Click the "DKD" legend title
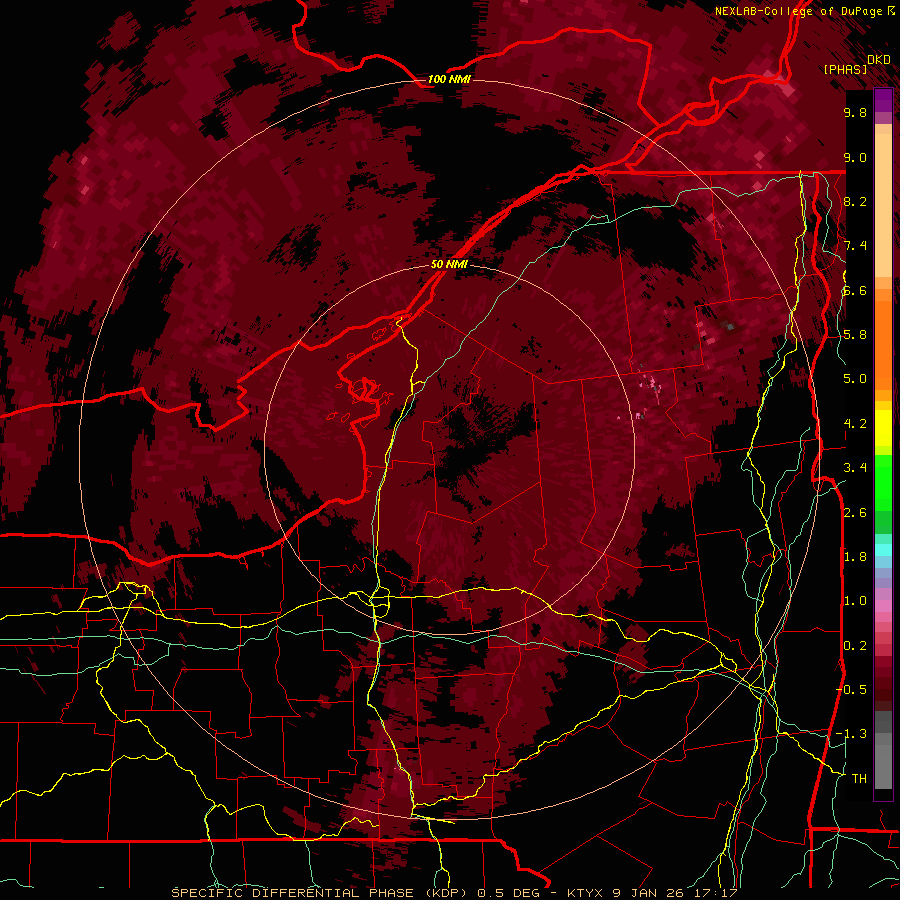The image size is (900, 900). 878,60
